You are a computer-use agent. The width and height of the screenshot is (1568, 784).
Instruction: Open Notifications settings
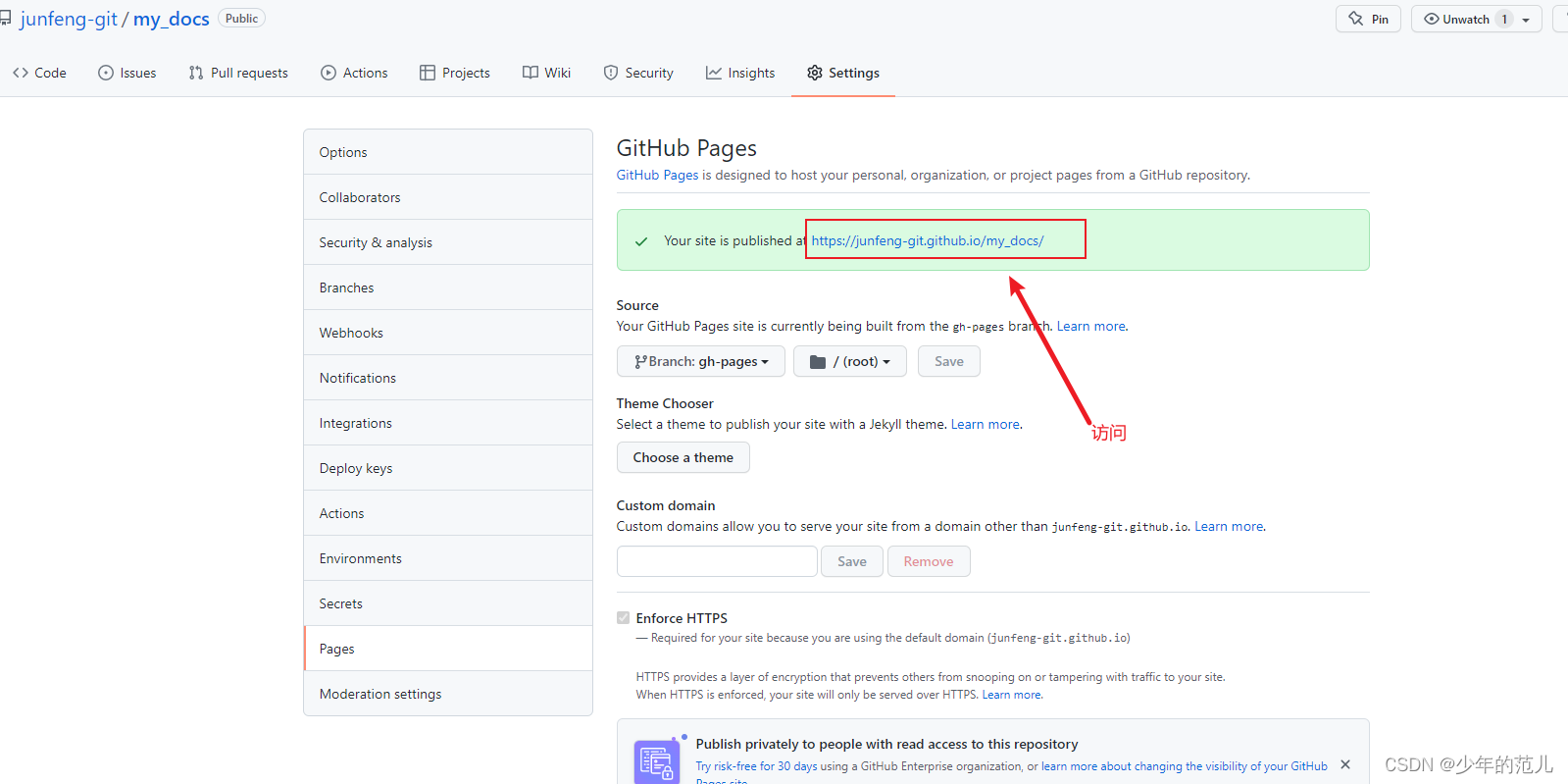click(x=448, y=378)
